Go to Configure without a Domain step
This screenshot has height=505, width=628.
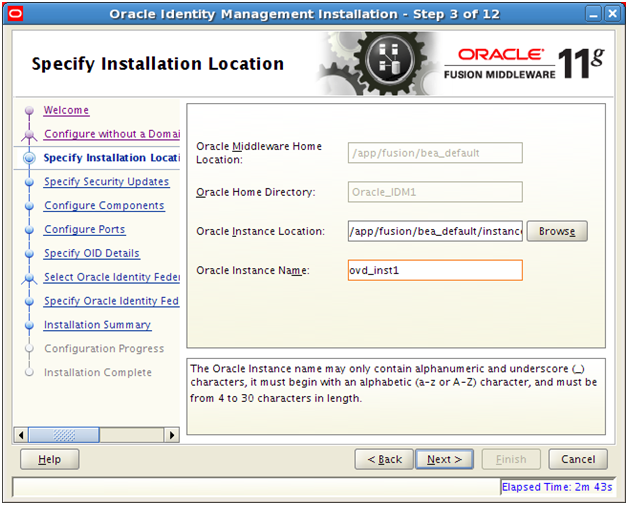[112, 134]
